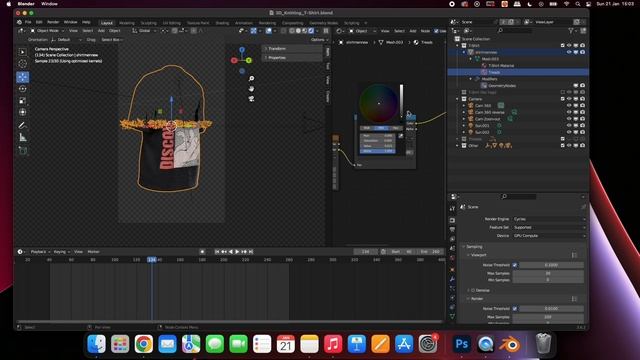640x360 pixels.
Task: Open Photoshop from the macOS dock
Action: point(462,344)
